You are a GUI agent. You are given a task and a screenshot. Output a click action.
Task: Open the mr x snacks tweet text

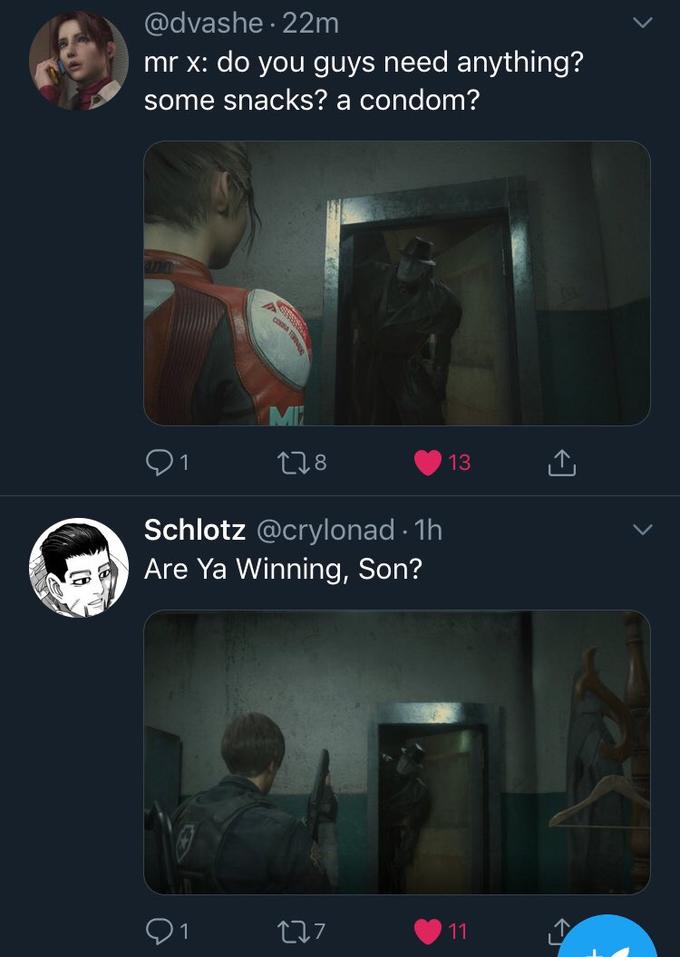pos(364,81)
